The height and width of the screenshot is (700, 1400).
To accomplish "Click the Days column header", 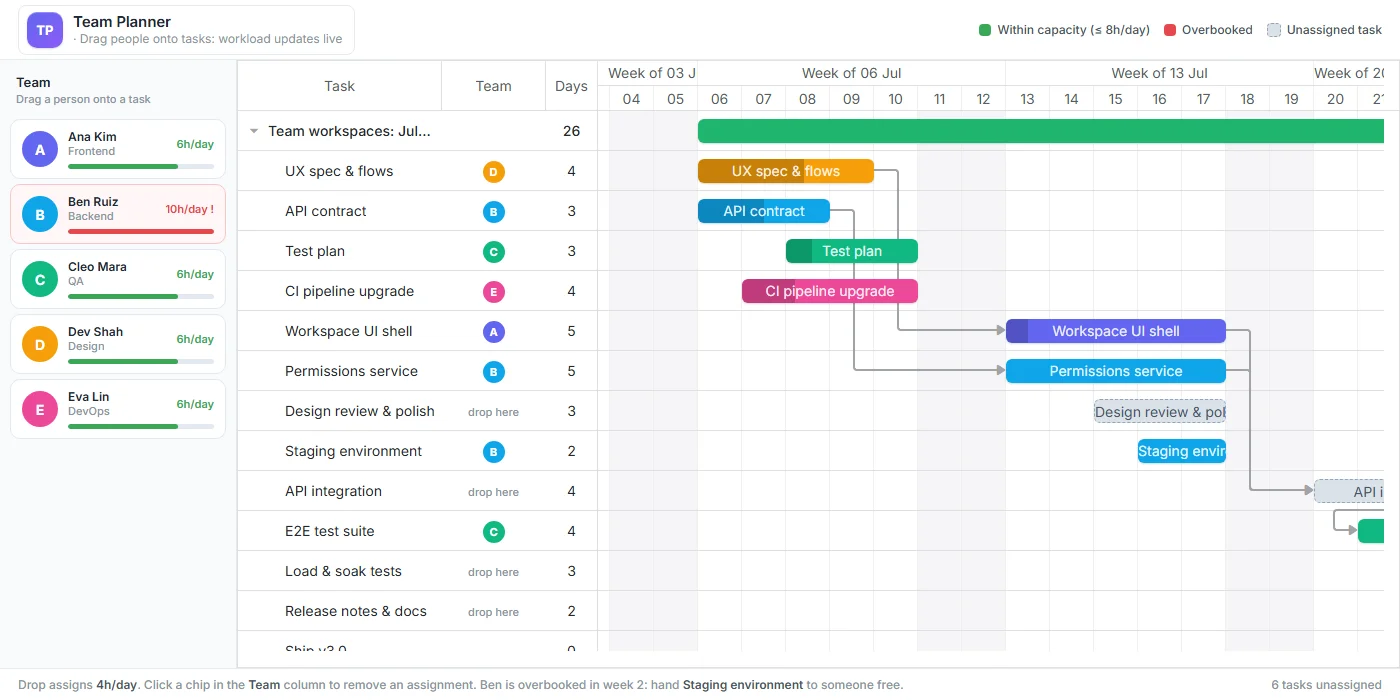I will pyautogui.click(x=571, y=86).
